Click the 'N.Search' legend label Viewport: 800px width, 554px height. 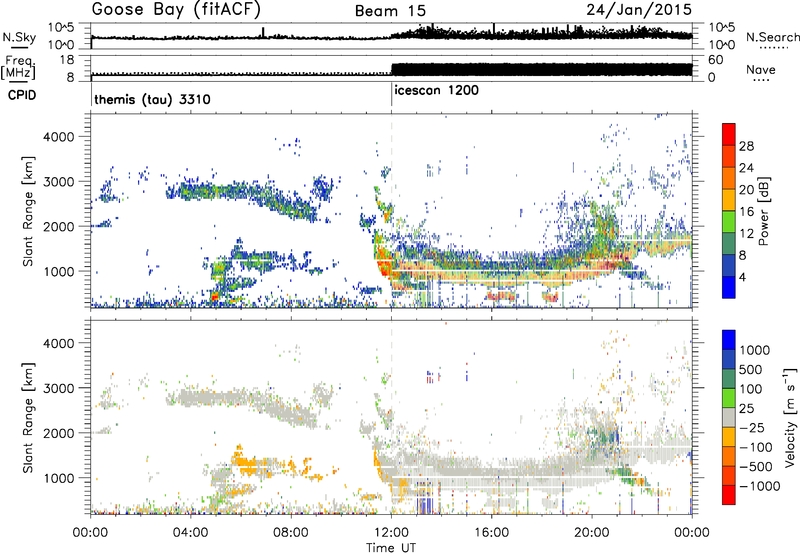click(772, 37)
